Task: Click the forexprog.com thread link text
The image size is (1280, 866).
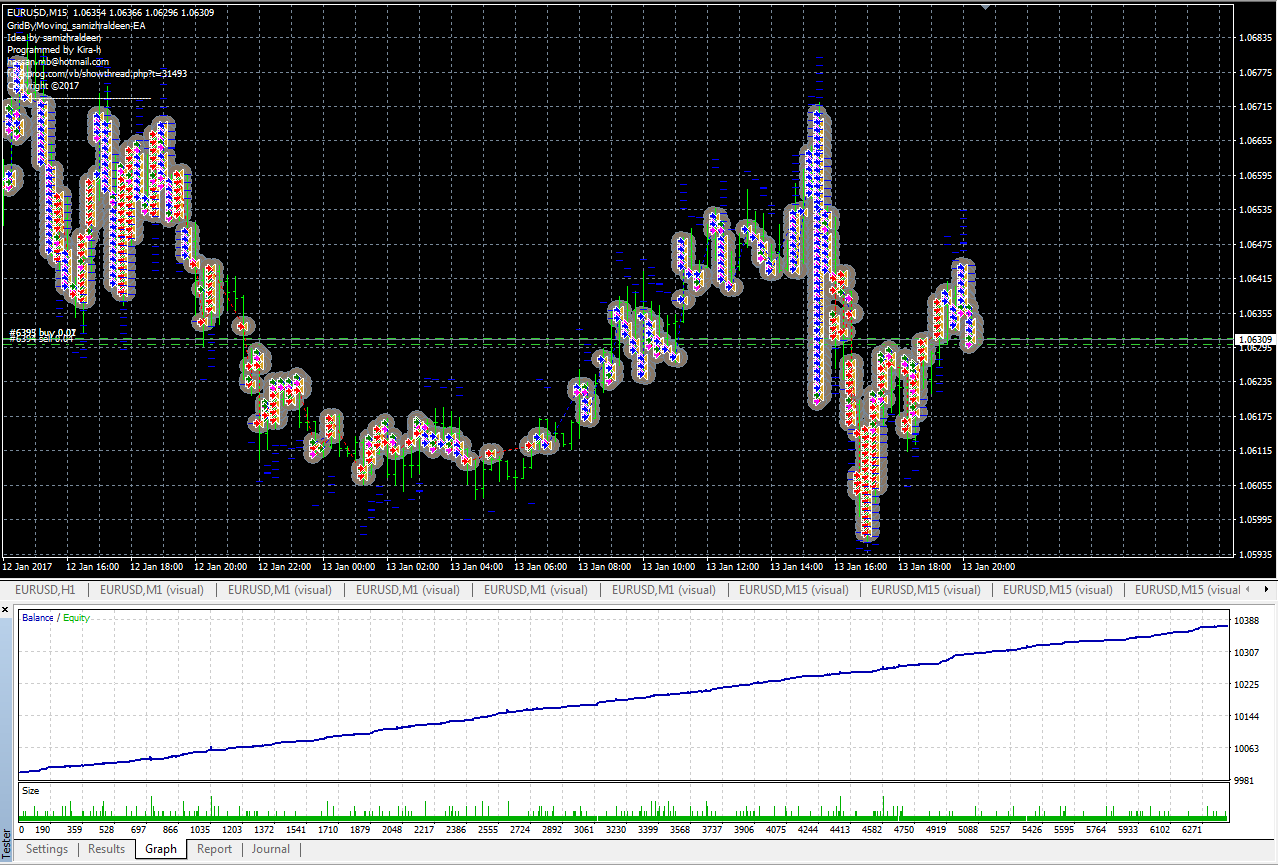Action: coord(97,74)
